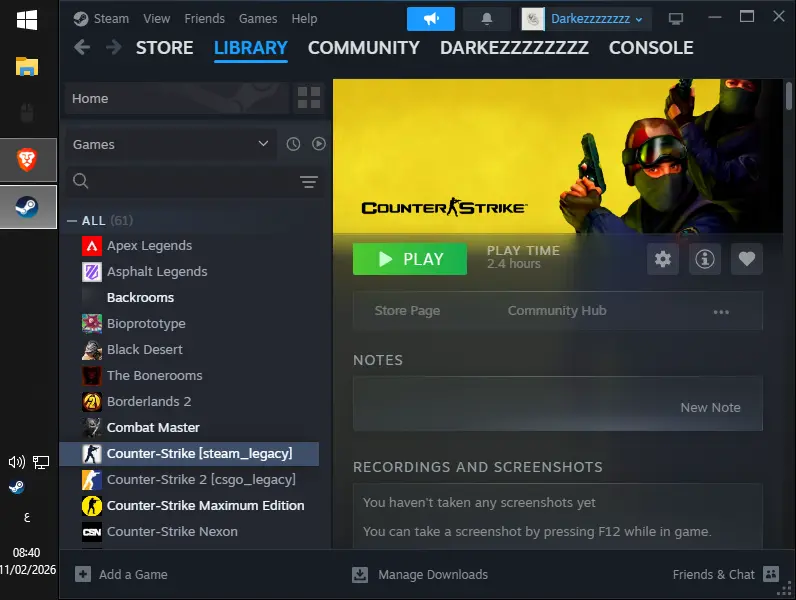This screenshot has width=796, height=600.
Task: Select The Bonerooms in the list
Action: pos(189,376)
